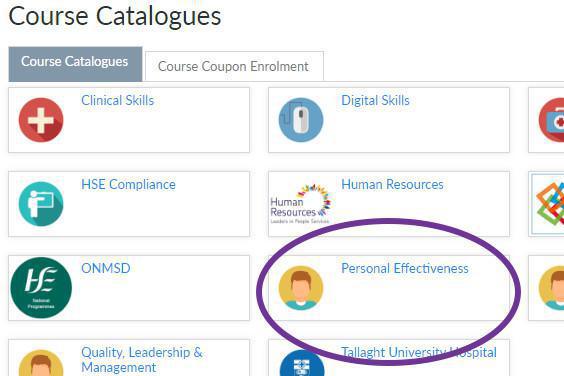Open the Clinical Skills catalogue link
This screenshot has height=376, width=564.
[118, 100]
